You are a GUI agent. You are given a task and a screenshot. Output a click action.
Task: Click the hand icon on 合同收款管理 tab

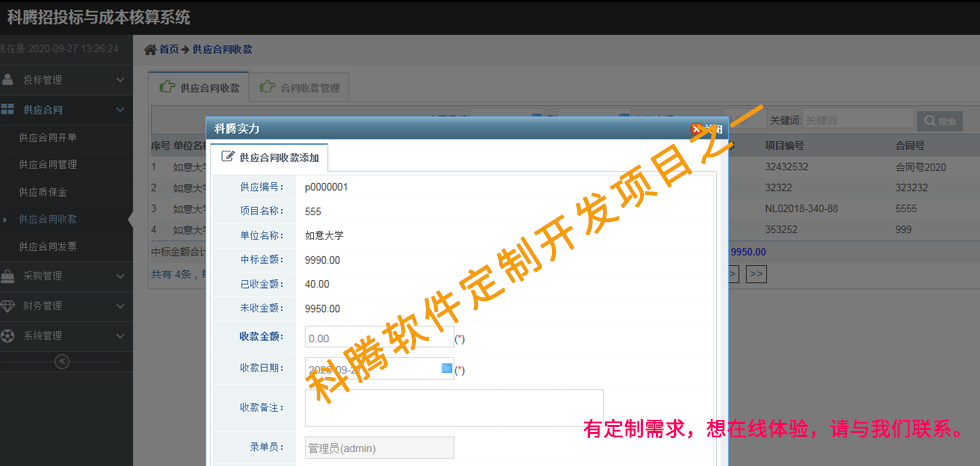(x=268, y=87)
